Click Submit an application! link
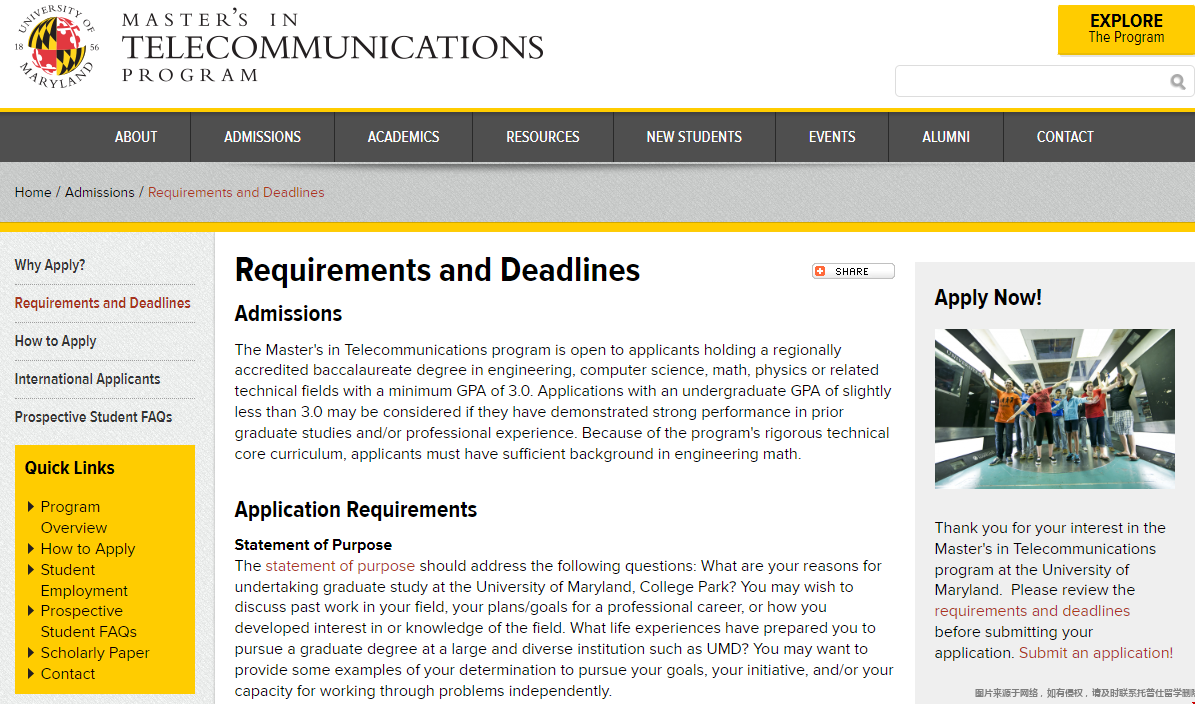This screenshot has width=1195, height=704. (1096, 653)
